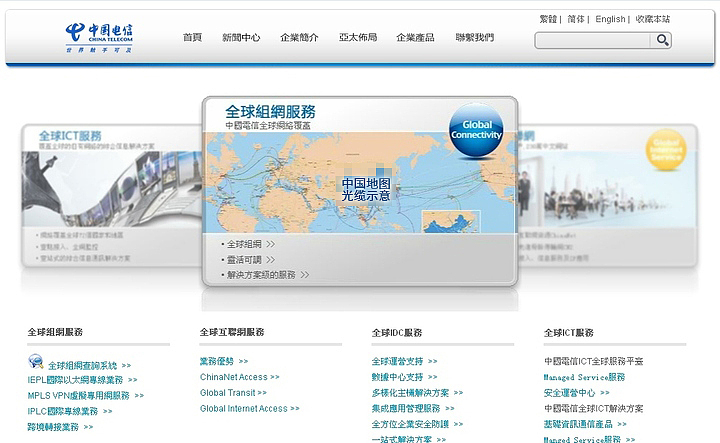The width and height of the screenshot is (720, 443).
Task: Open the 中國電信全球ICT解決方案 link
Action: [594, 408]
